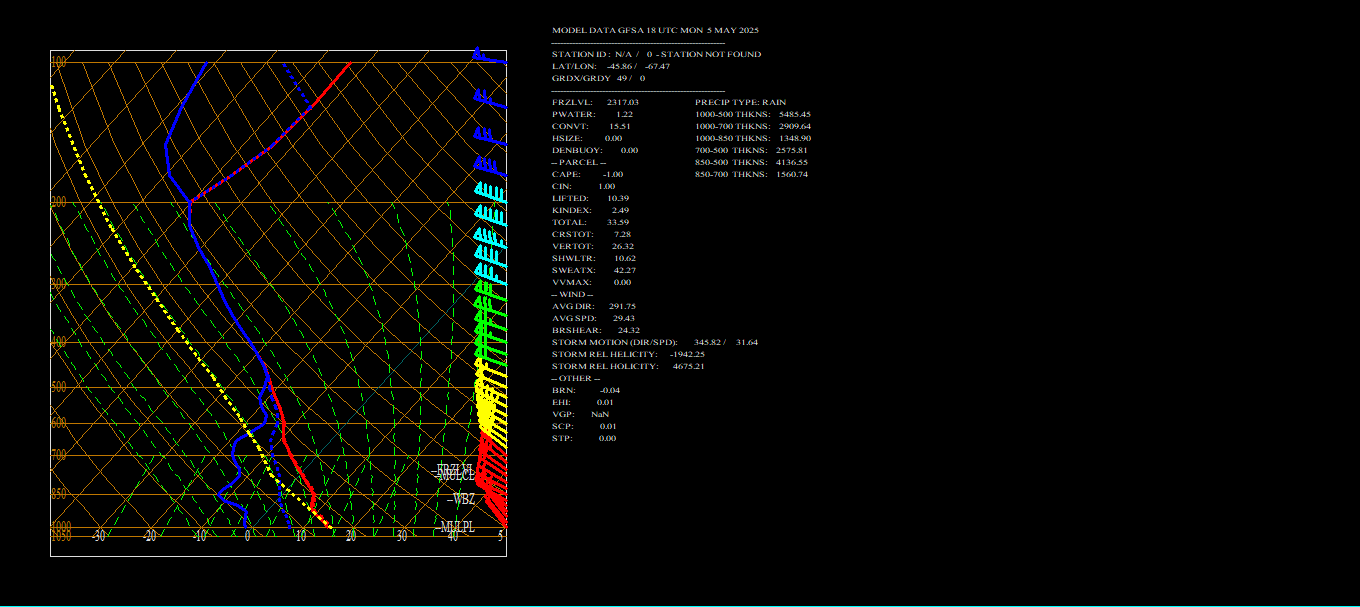Click the 0 temperature axis label
The width and height of the screenshot is (1360, 607).
pyautogui.click(x=248, y=536)
